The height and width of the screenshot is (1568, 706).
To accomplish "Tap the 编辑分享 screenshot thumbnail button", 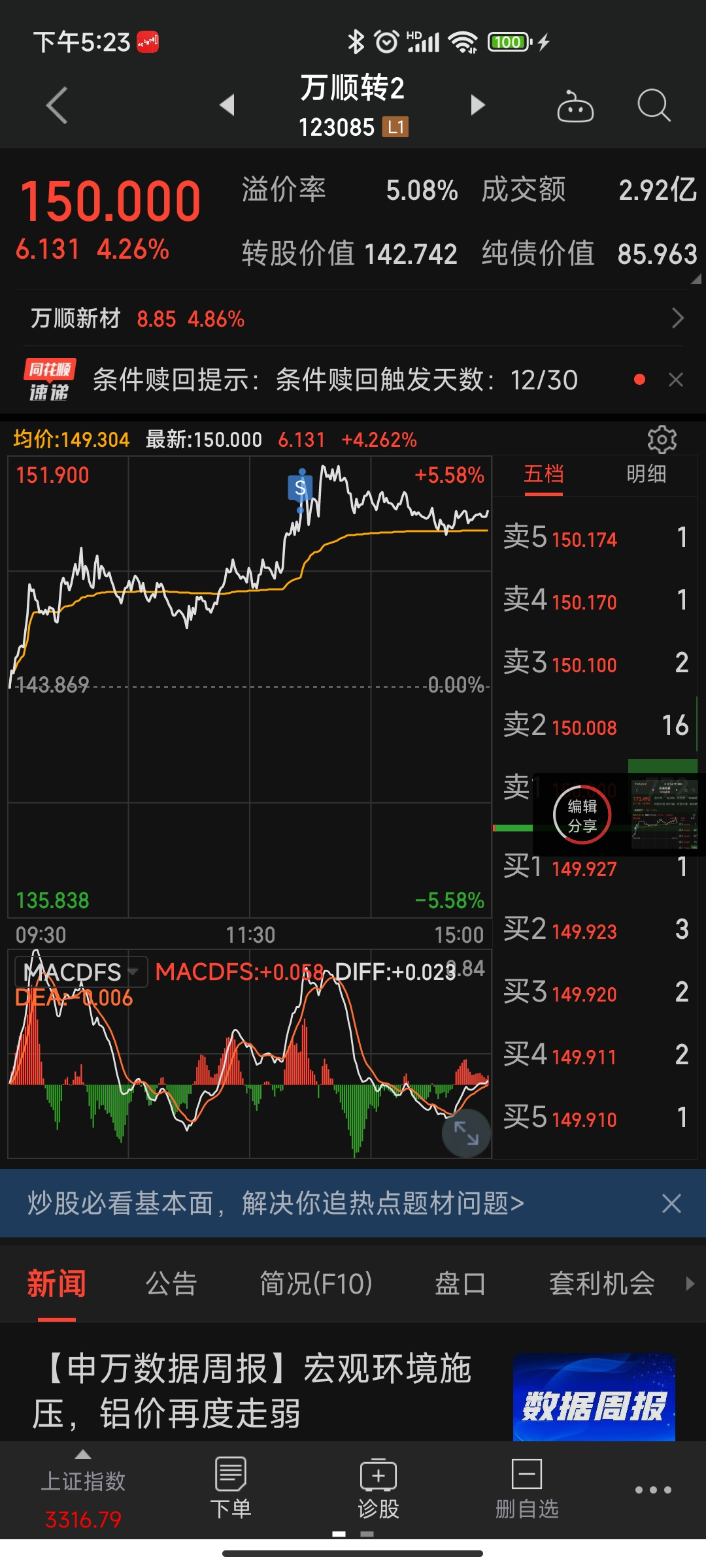I will pos(582,815).
